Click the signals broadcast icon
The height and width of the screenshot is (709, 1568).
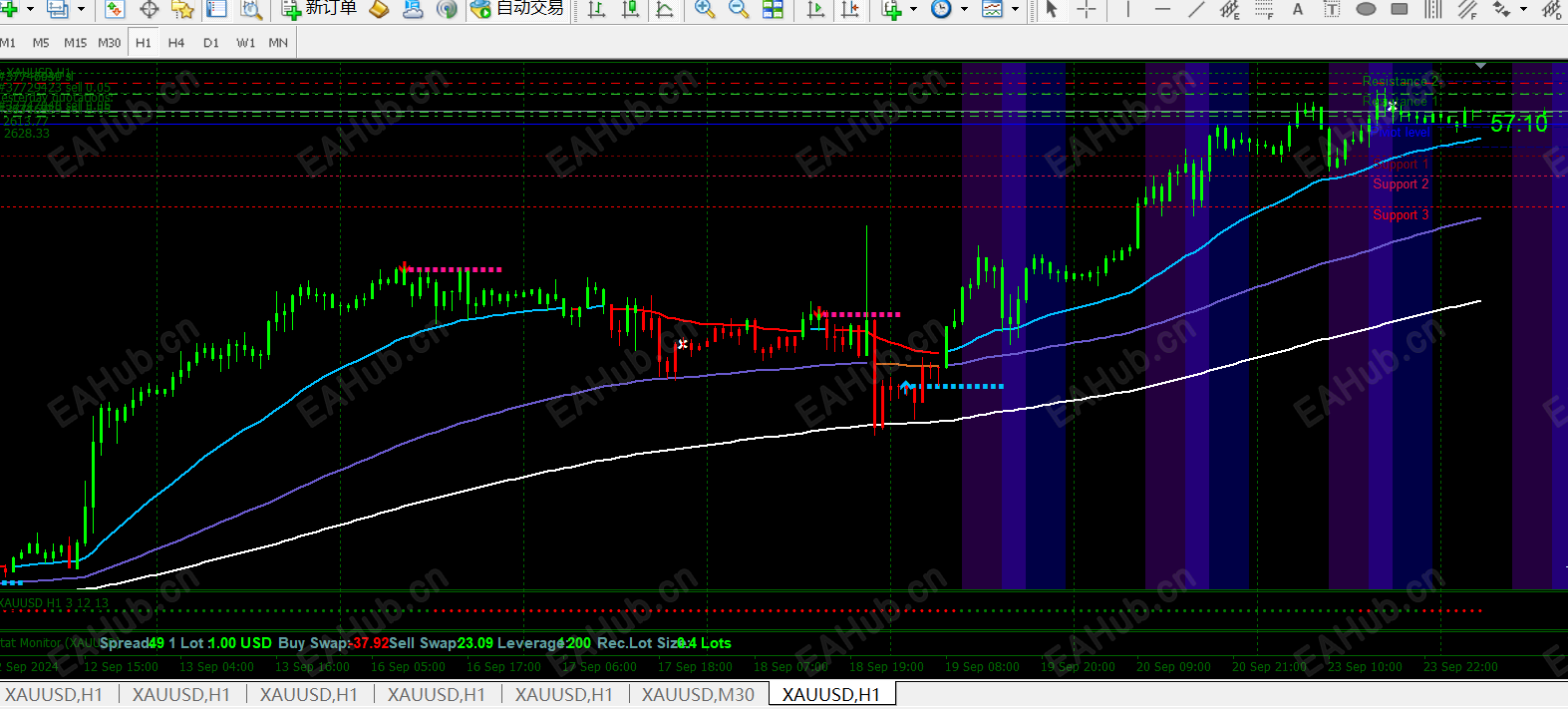(448, 9)
